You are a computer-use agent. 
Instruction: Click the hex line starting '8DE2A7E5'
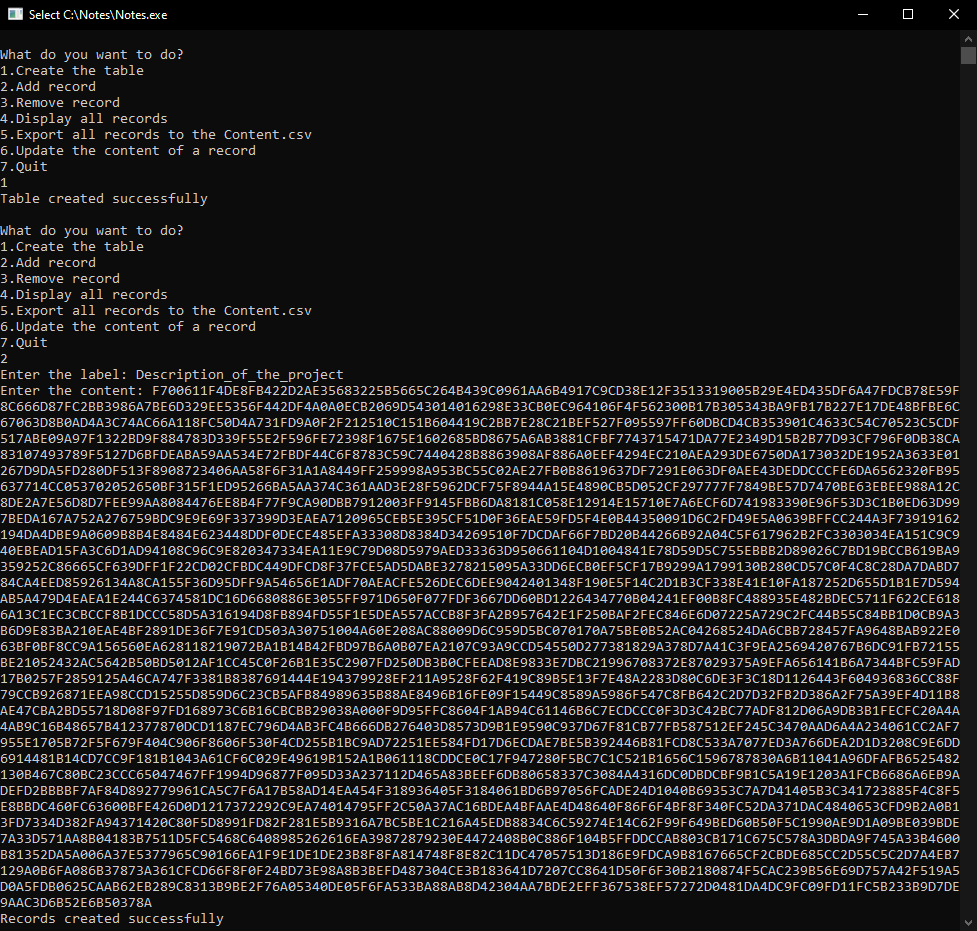[480, 503]
